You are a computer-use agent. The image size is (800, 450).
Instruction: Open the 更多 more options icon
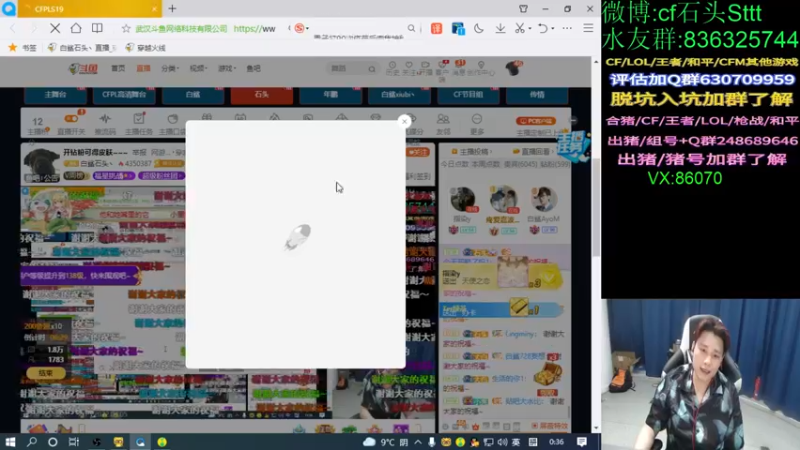click(x=477, y=123)
